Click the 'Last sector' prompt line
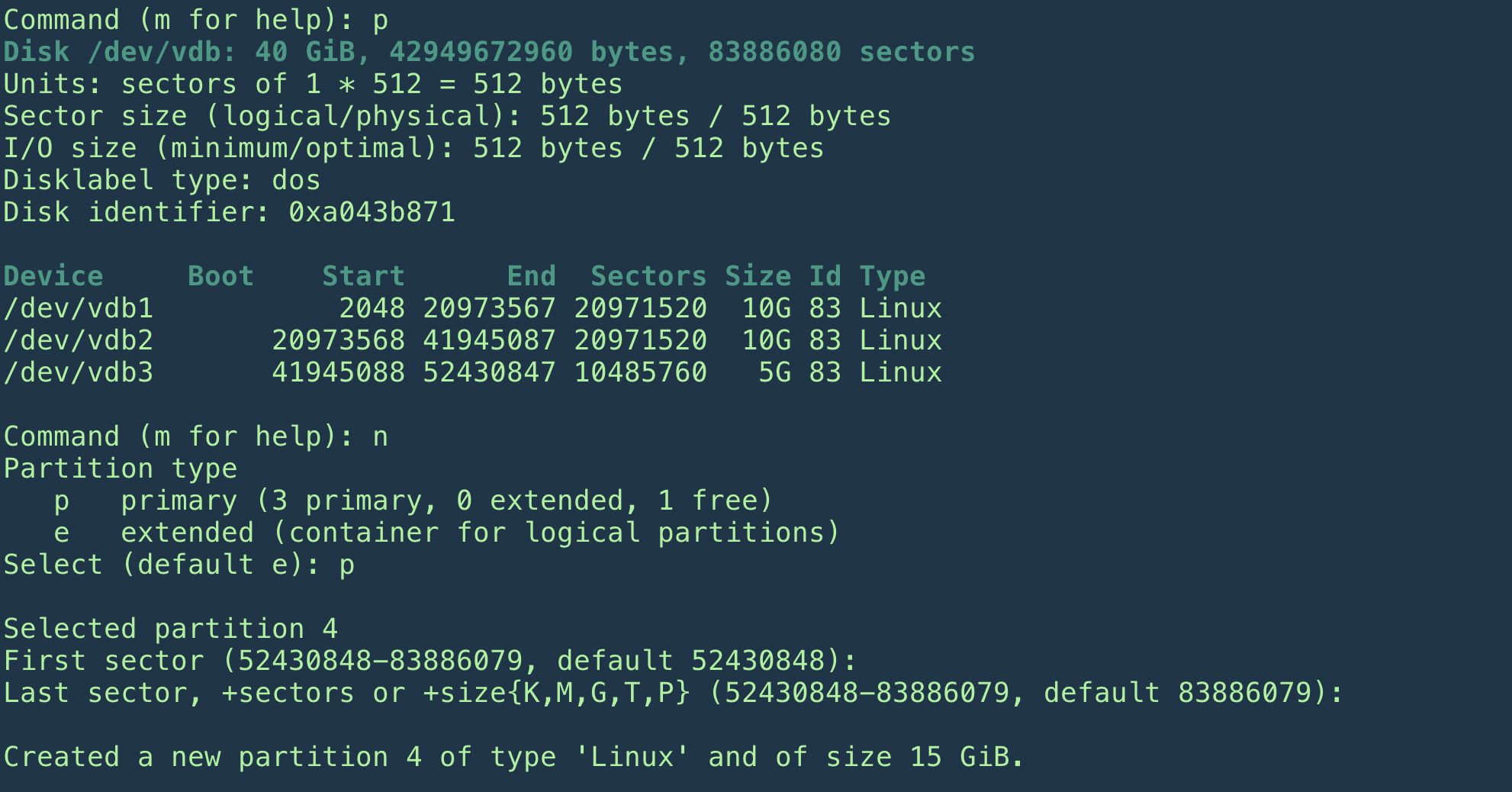The height and width of the screenshot is (792, 1512). (672, 693)
